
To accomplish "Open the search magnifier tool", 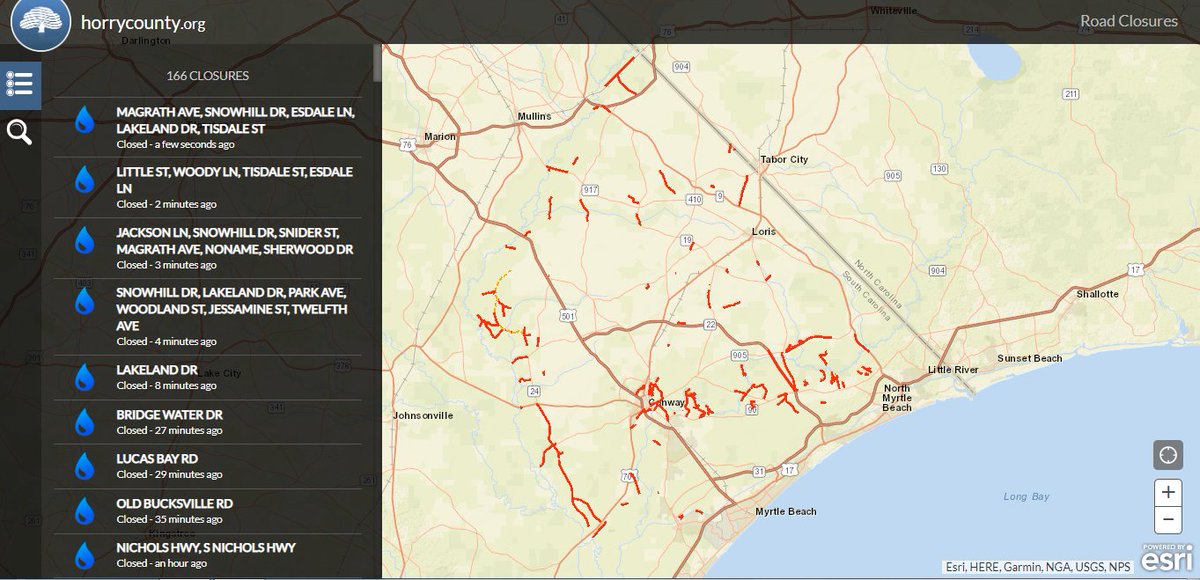I will (21, 132).
